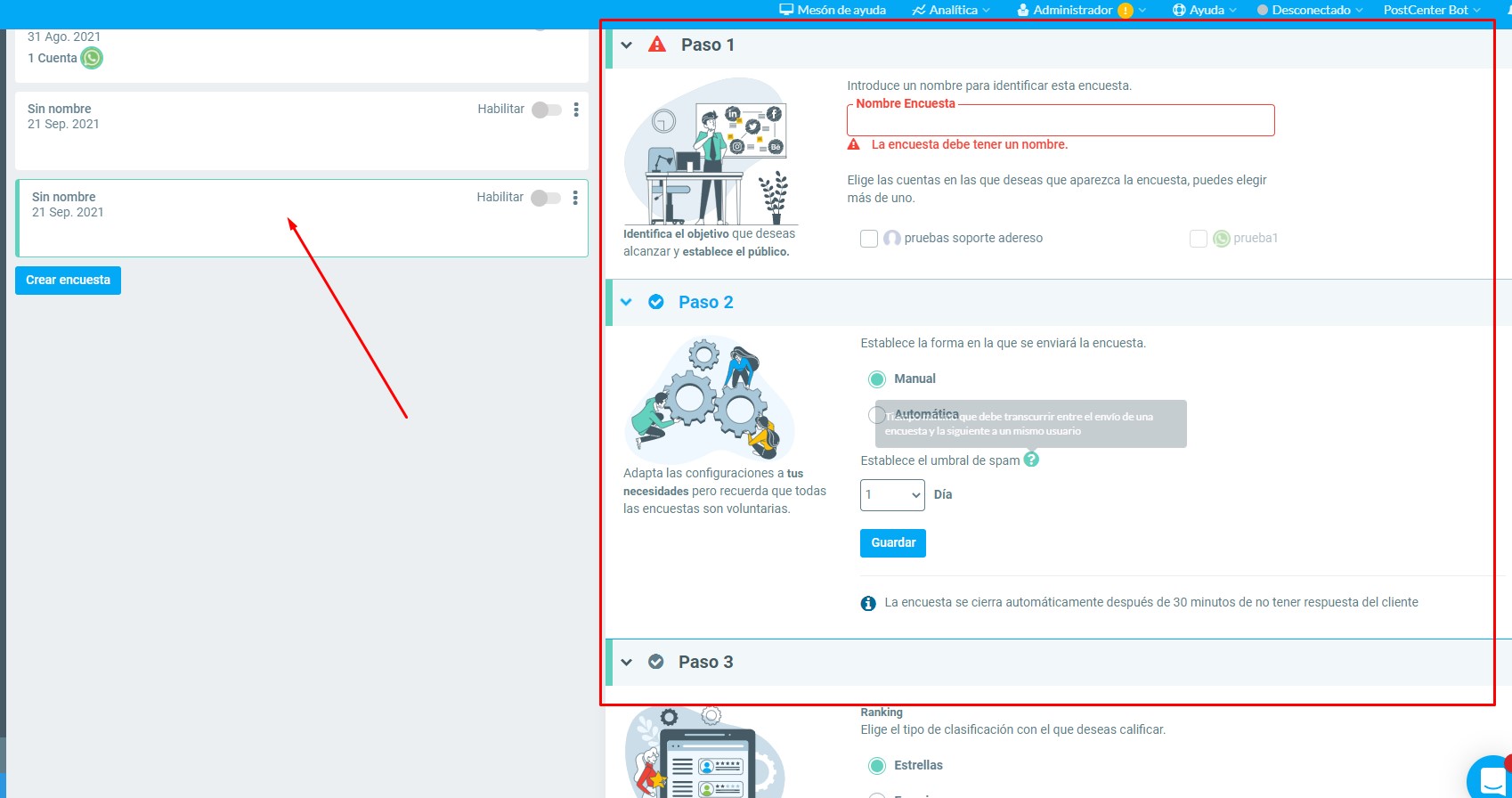Open the PostCenter Bot menu
Image resolution: width=1512 pixels, height=798 pixels.
point(1432,10)
